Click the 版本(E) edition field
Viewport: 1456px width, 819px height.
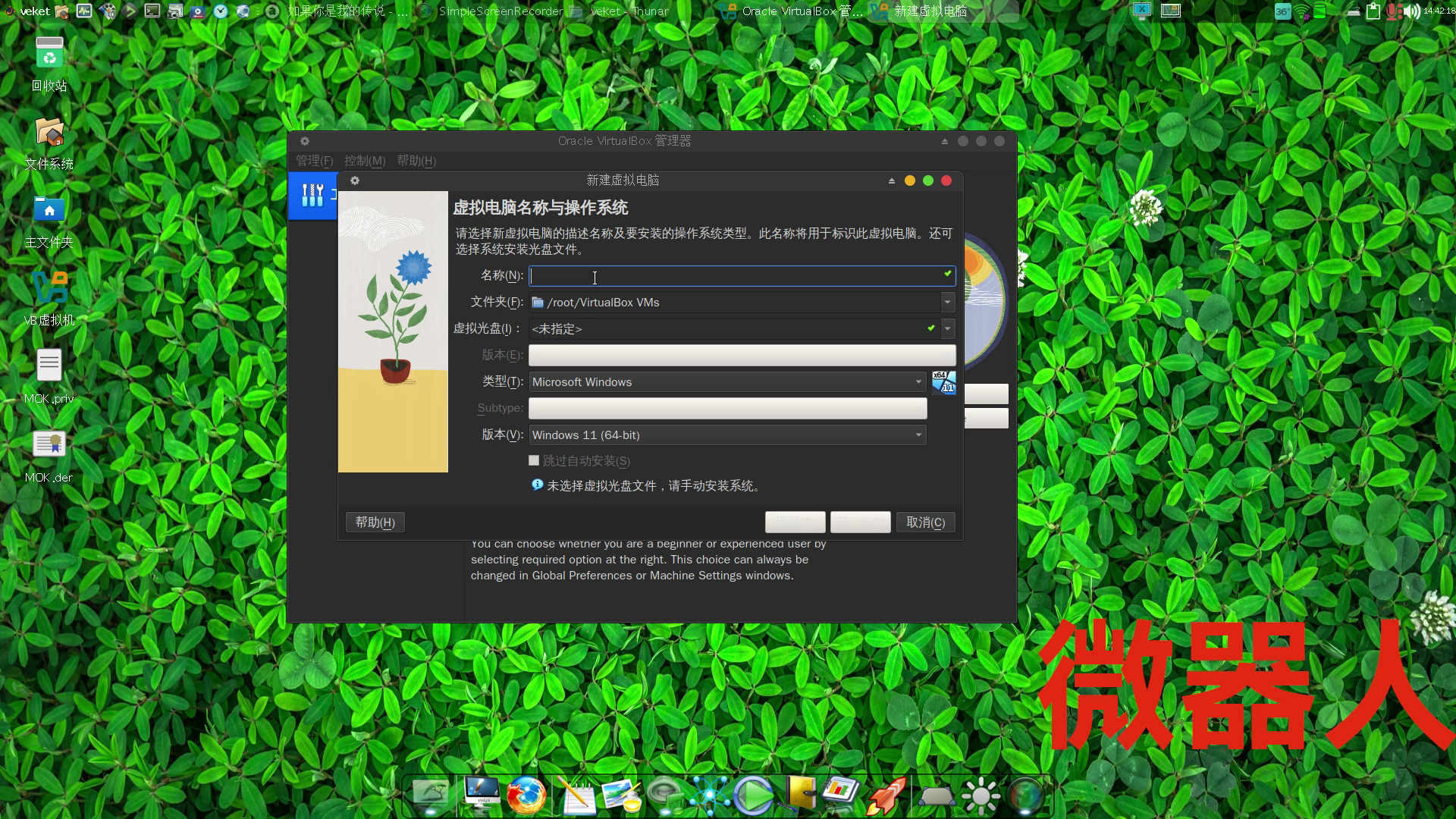(742, 355)
